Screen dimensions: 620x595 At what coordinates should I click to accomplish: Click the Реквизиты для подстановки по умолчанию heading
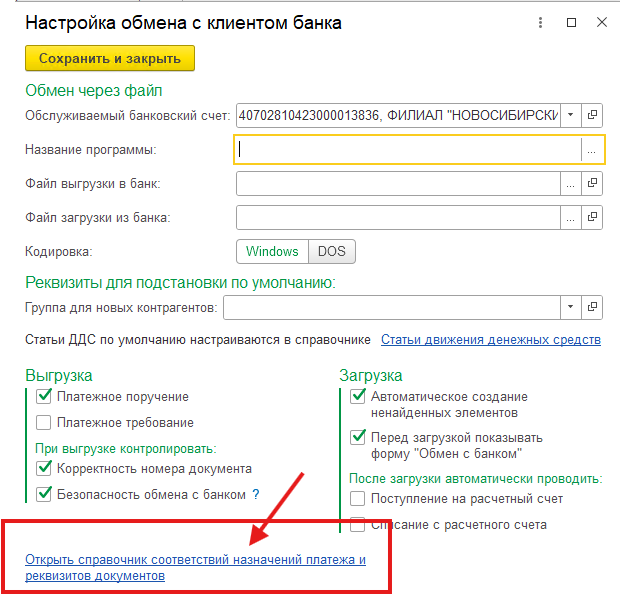[180, 283]
